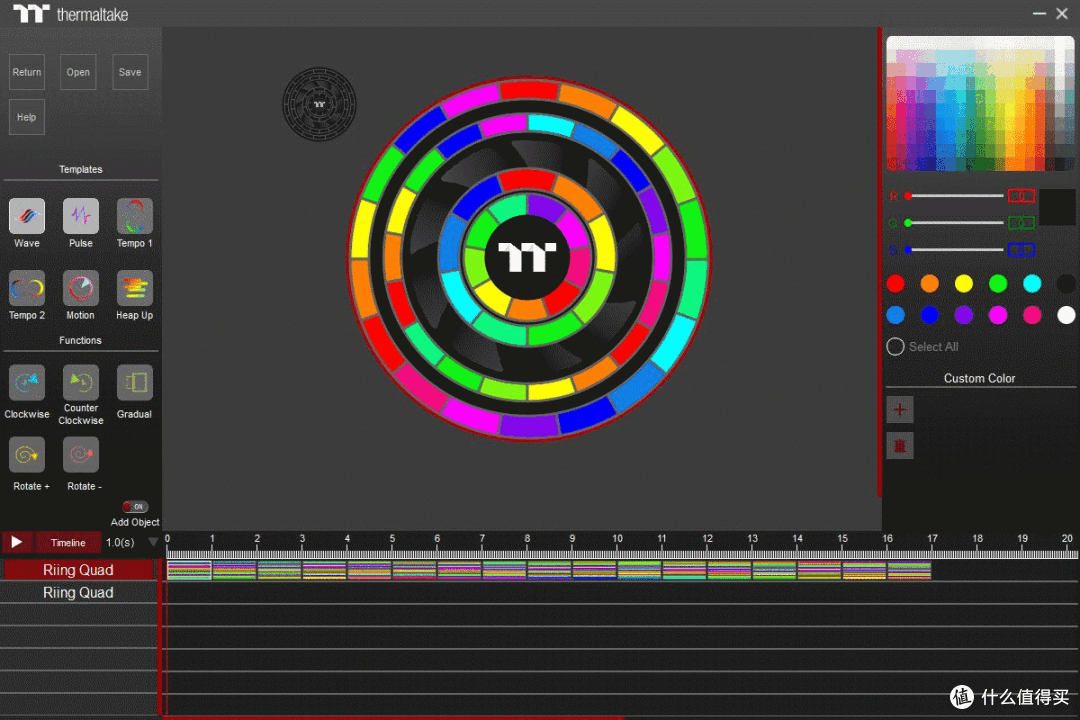This screenshot has height=720, width=1080.
Task: Select the Counter Clockwise function
Action: click(x=81, y=382)
